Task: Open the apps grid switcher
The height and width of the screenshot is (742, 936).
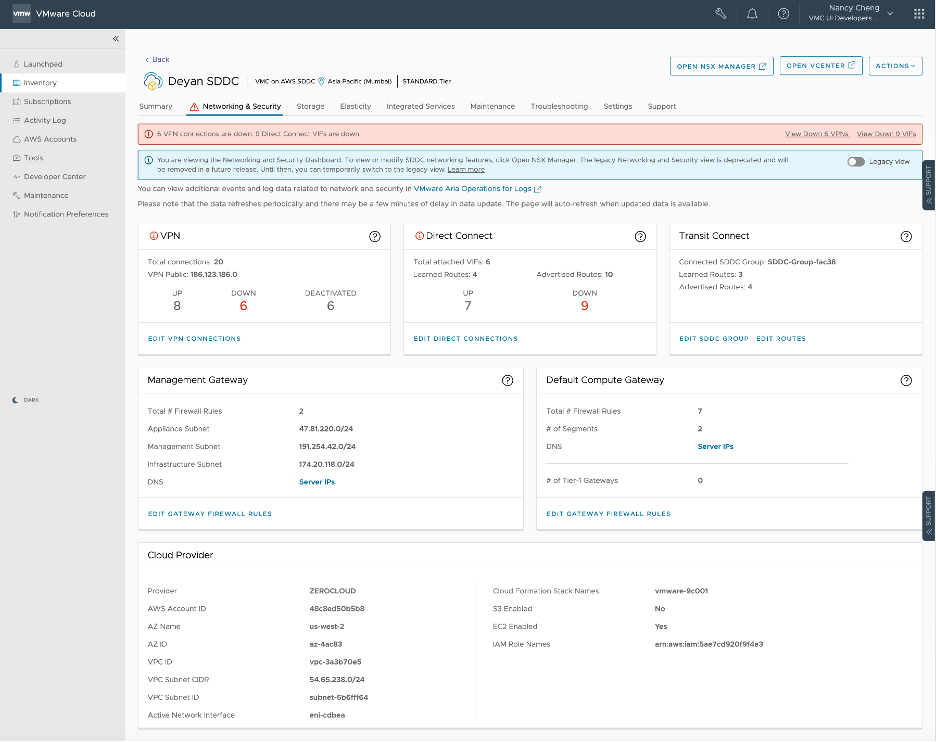Action: point(919,13)
